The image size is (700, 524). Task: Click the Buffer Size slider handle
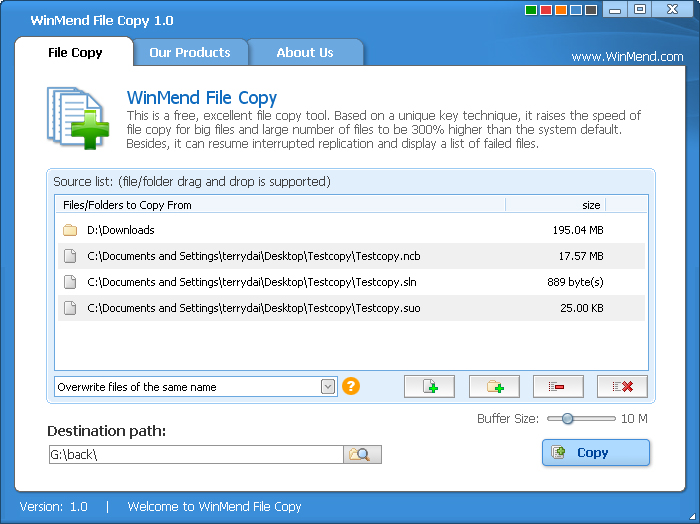[x=567, y=419]
